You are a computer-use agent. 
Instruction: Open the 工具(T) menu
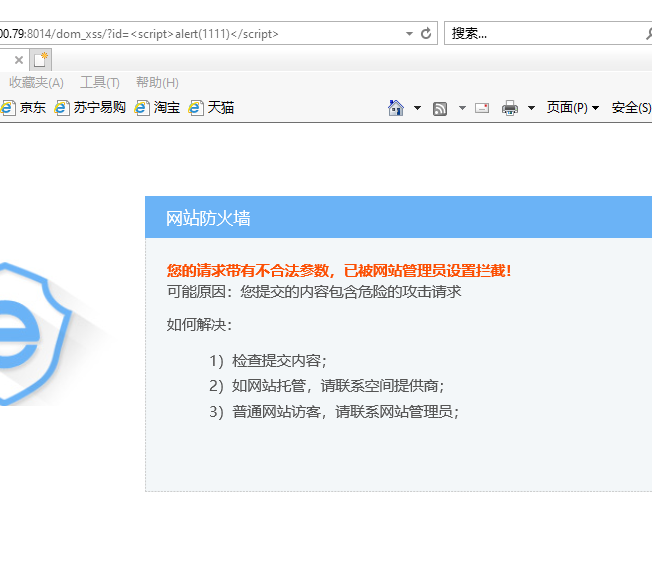tap(100, 83)
